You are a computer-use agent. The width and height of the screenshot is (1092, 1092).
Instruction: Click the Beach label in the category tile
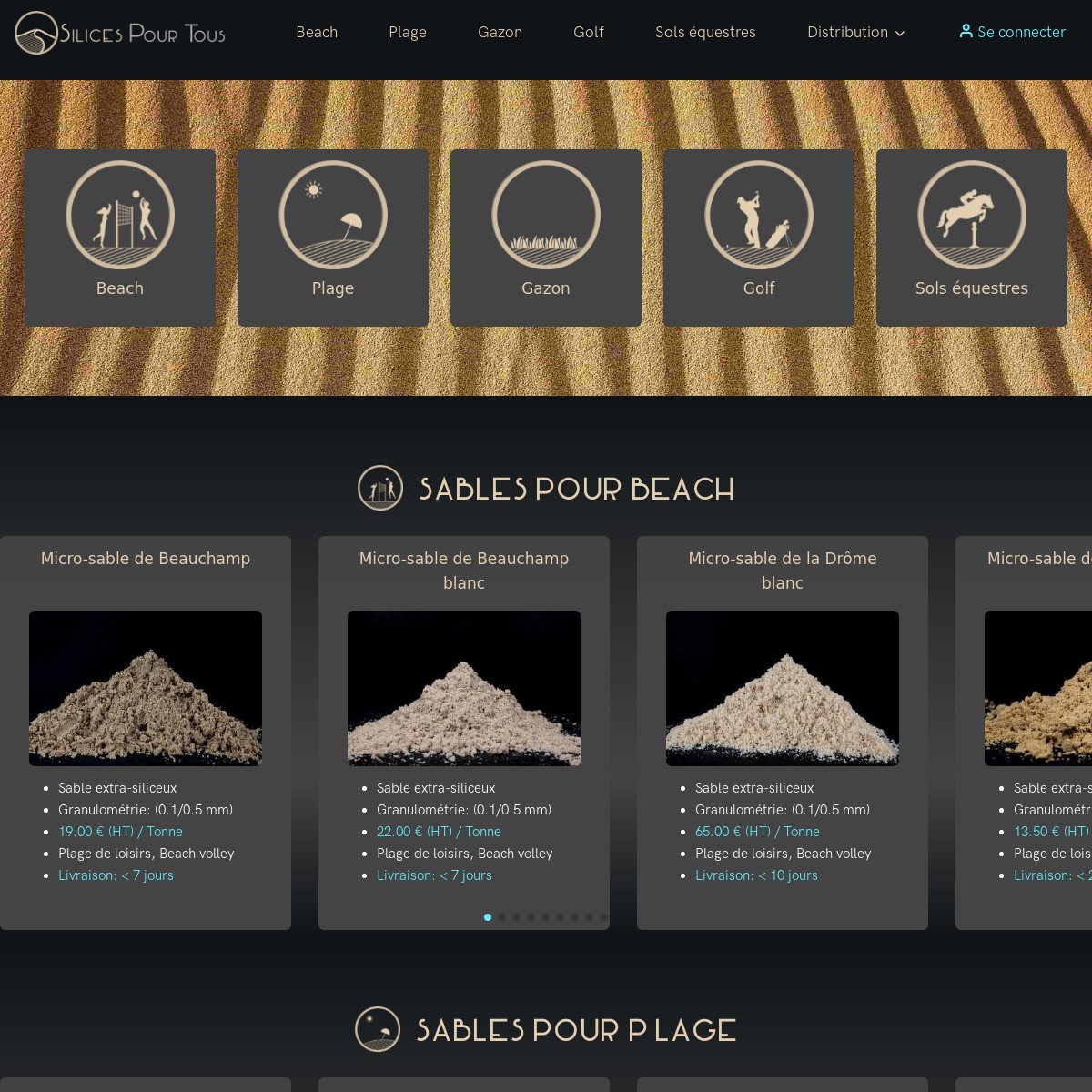click(x=120, y=288)
